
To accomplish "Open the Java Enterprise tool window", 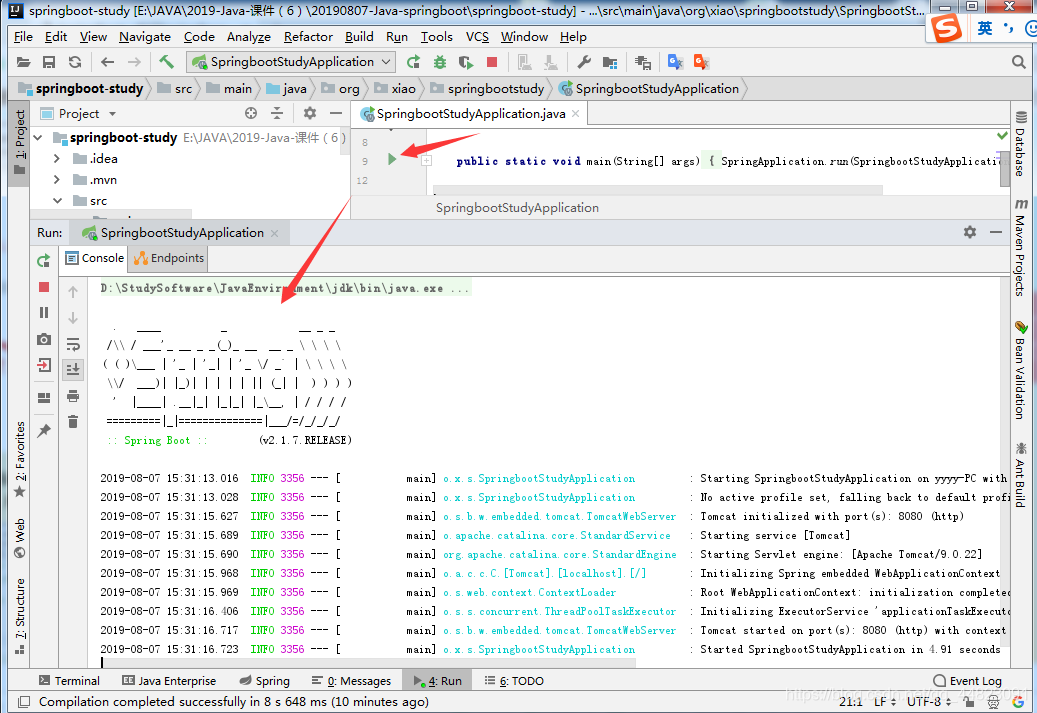I will [169, 681].
